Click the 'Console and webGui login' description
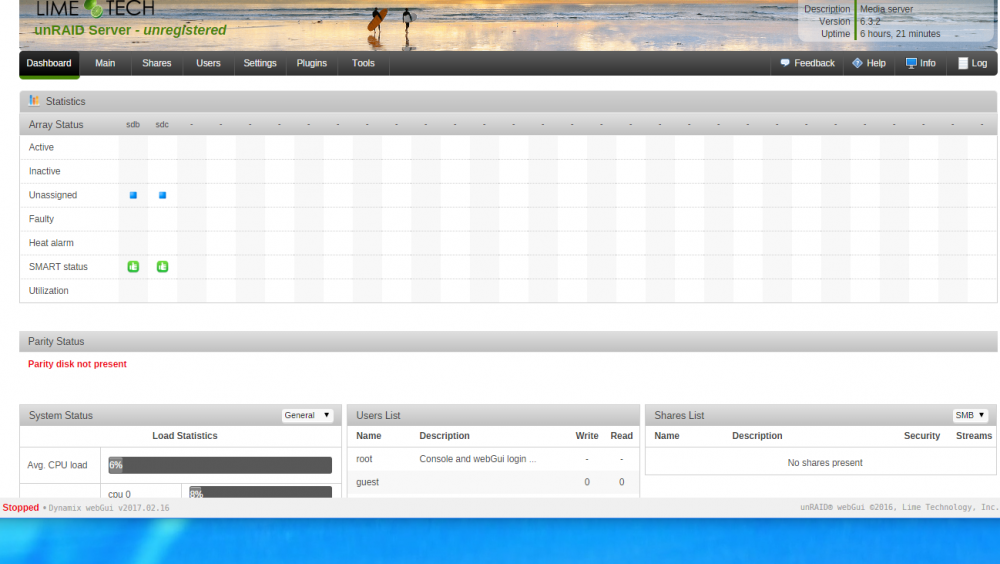Image resolution: width=1000 pixels, height=564 pixels. click(x=478, y=459)
